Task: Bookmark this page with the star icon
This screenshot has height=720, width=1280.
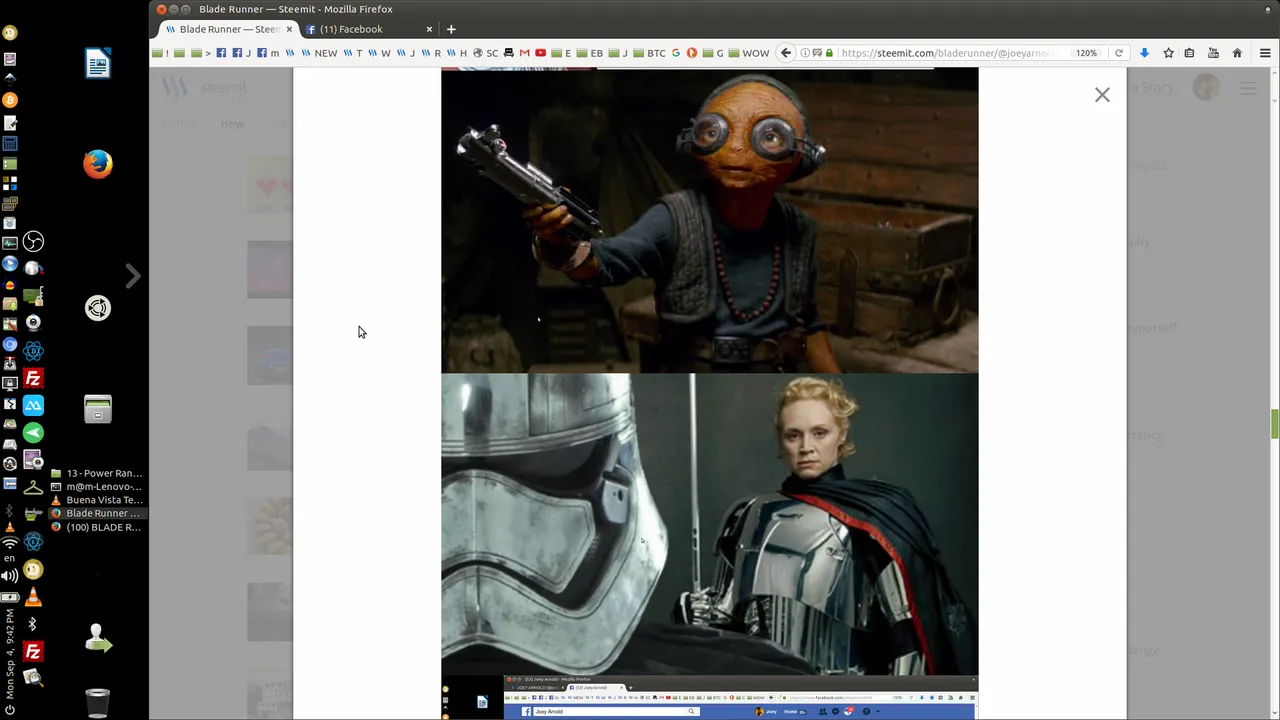Action: tap(1168, 53)
